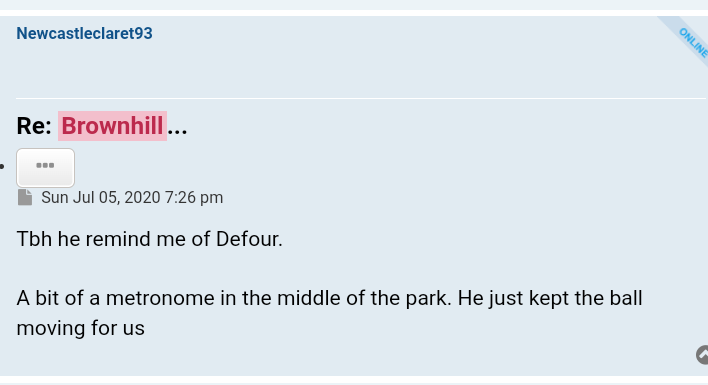Click the '7:26 pm' timestamp text

coord(194,198)
